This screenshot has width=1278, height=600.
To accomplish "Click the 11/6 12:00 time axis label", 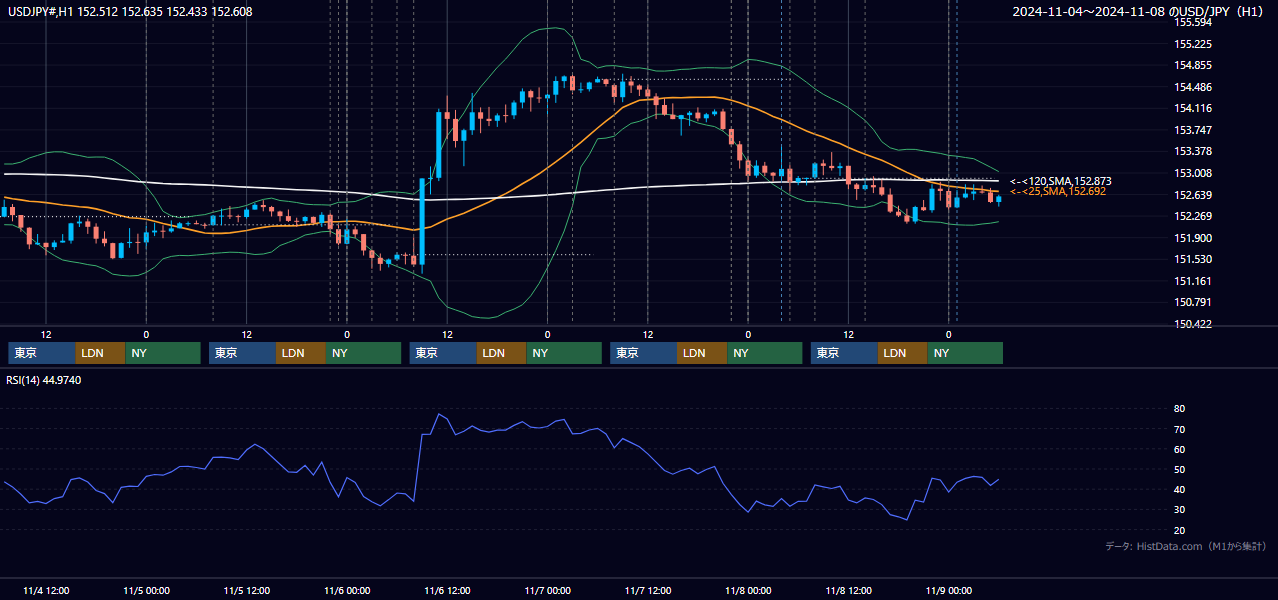I will tap(447, 590).
